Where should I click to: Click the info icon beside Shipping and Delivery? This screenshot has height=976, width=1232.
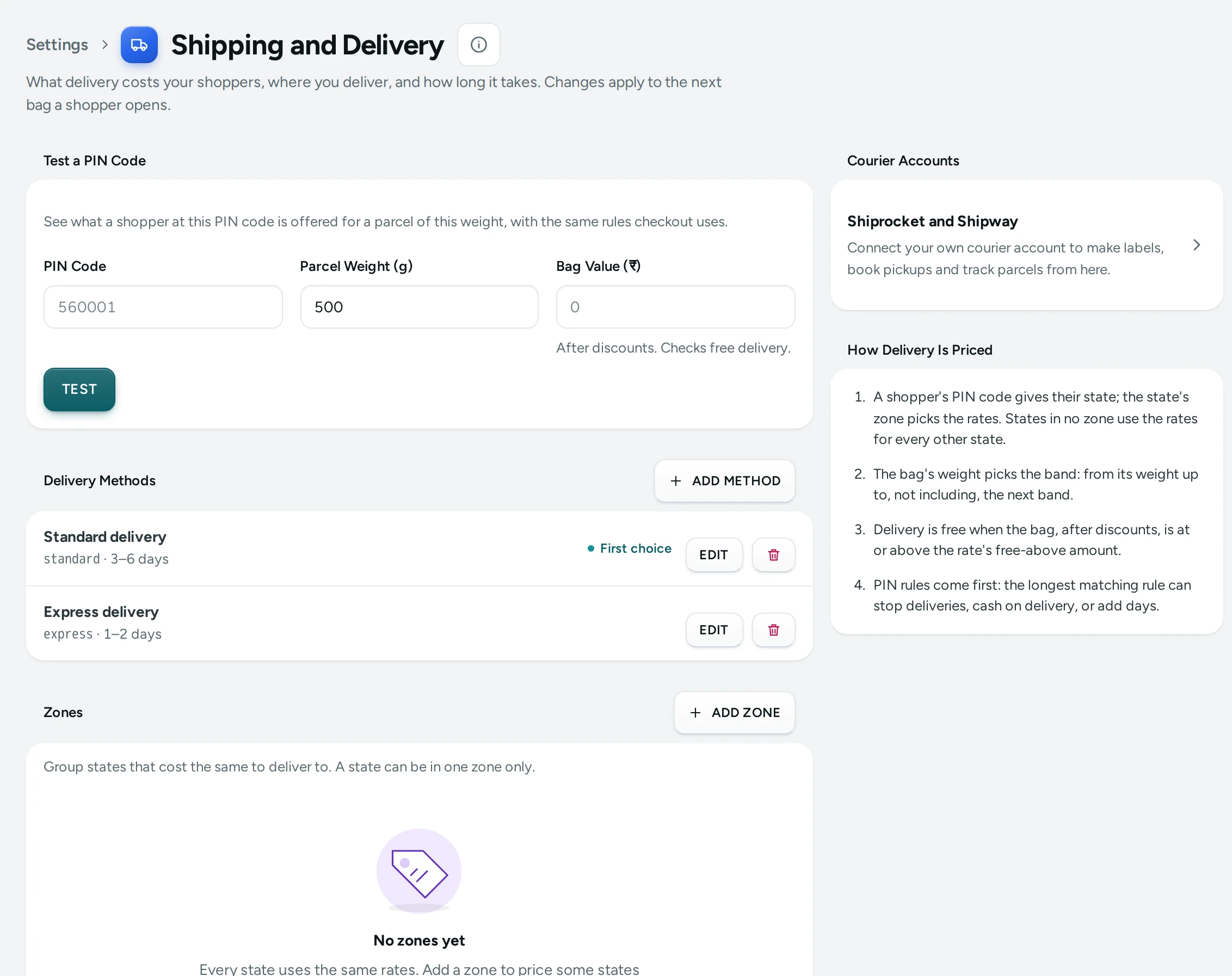click(x=478, y=45)
